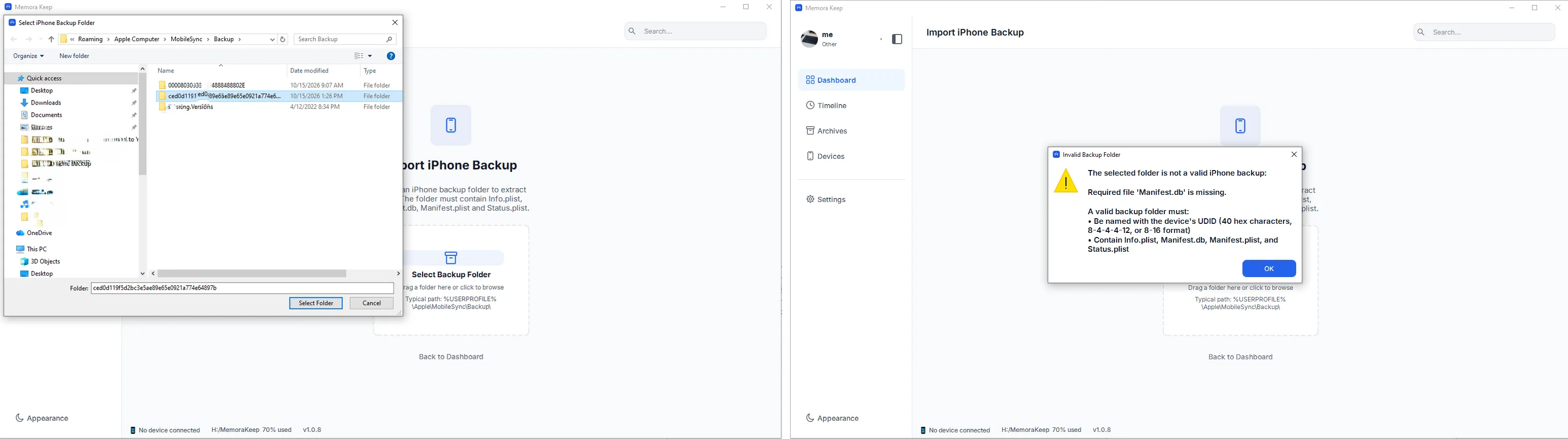Expand the 'me' profile dropdown arrow
This screenshot has width=1568, height=439.
click(x=881, y=40)
